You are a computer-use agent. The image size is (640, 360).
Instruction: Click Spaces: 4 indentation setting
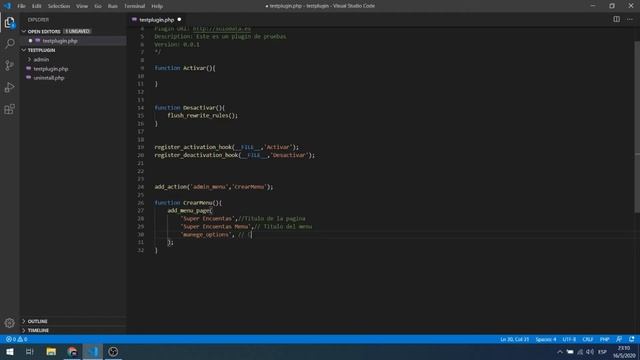546,339
